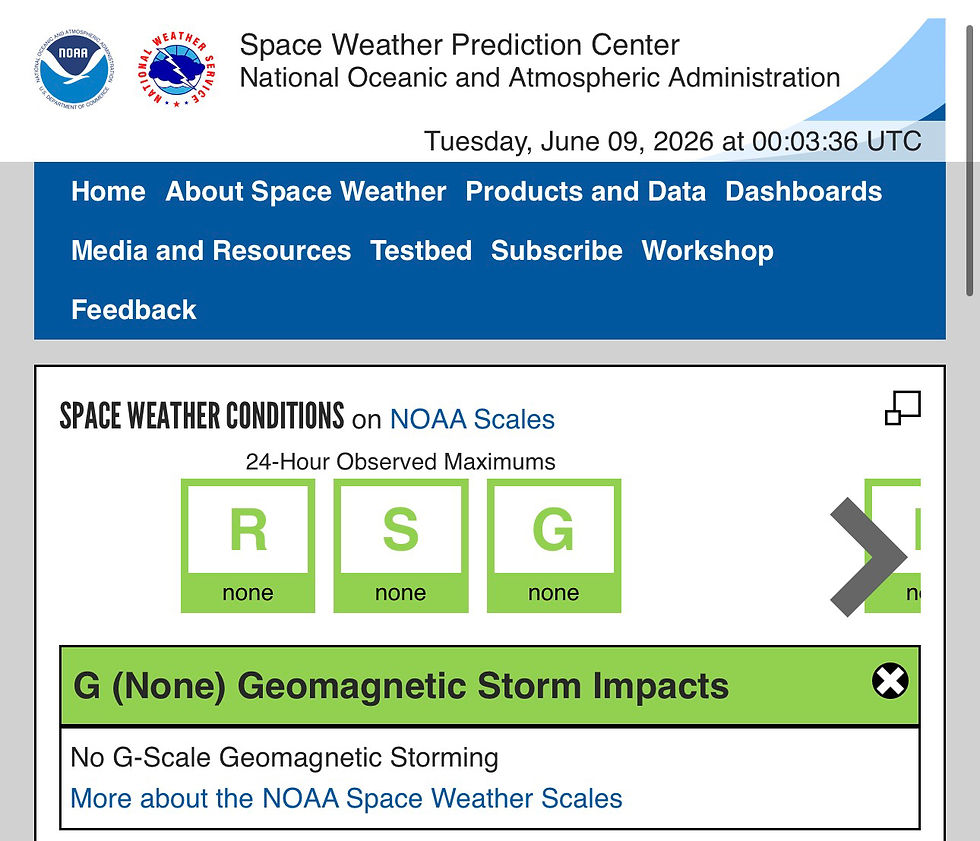Open the Testbed nav item

coord(421,251)
